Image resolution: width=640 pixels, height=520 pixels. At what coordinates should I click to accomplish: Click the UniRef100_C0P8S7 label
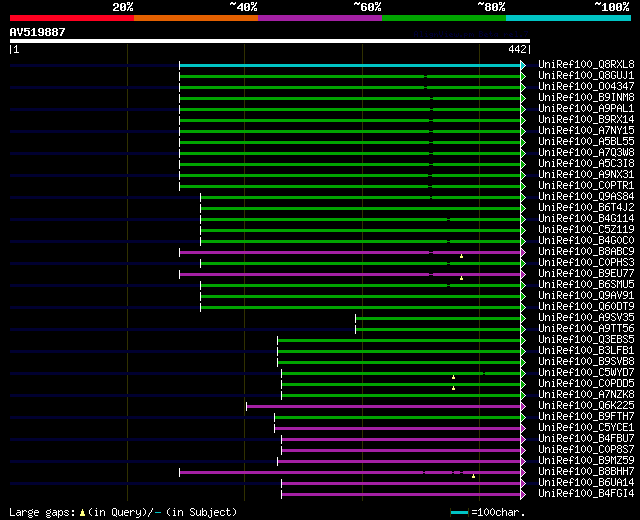pos(586,450)
